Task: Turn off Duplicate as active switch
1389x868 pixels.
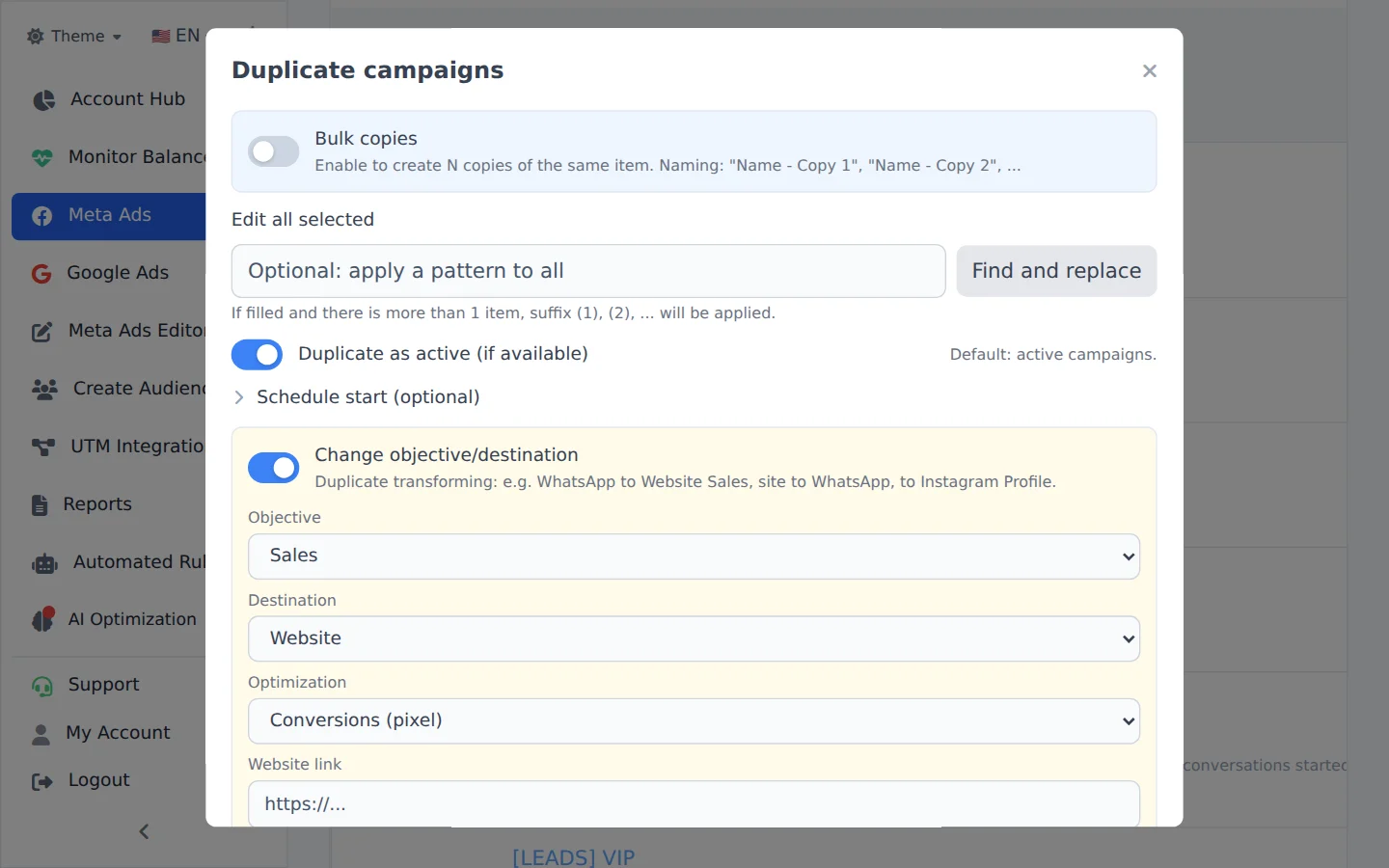Action: (257, 355)
